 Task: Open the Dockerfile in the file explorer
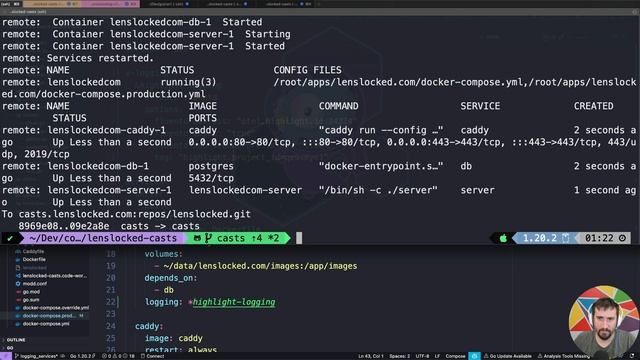[x=33, y=259]
